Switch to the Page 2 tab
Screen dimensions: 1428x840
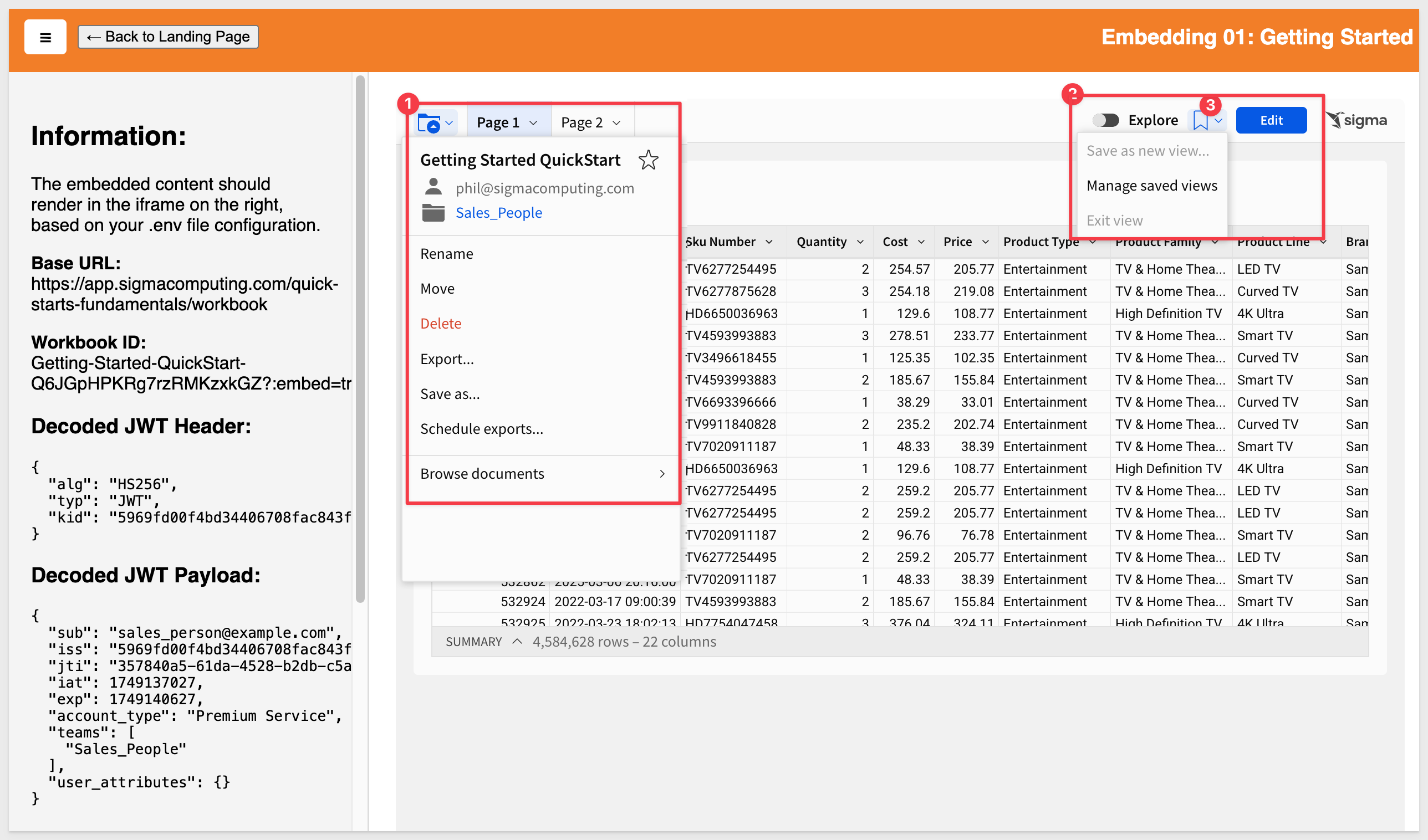pyautogui.click(x=582, y=123)
